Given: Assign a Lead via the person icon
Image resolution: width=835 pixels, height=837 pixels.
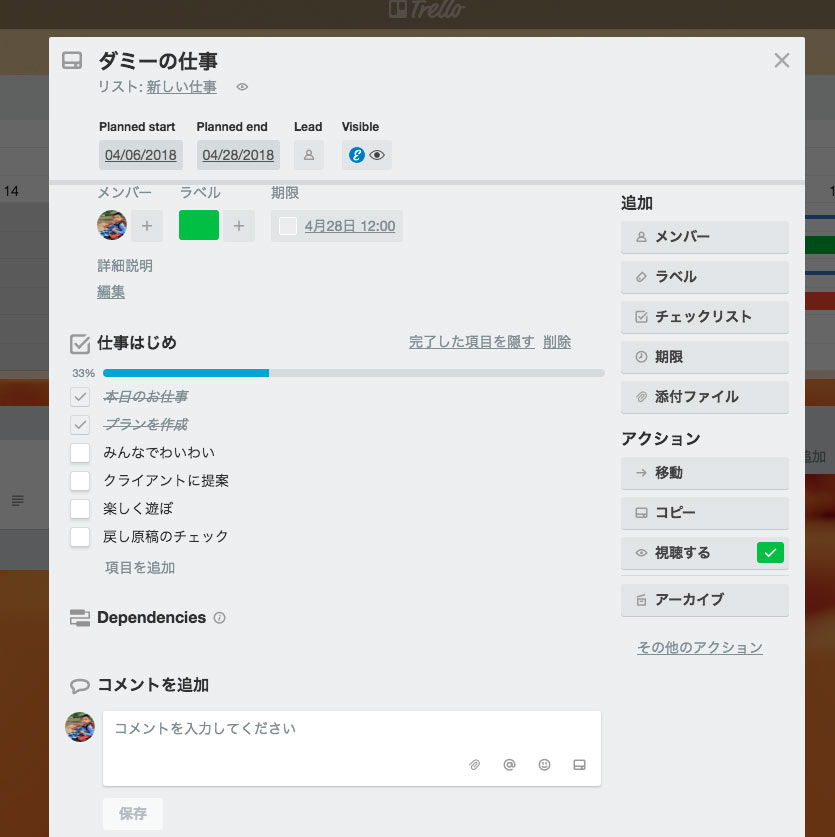Looking at the screenshot, I should pos(308,155).
